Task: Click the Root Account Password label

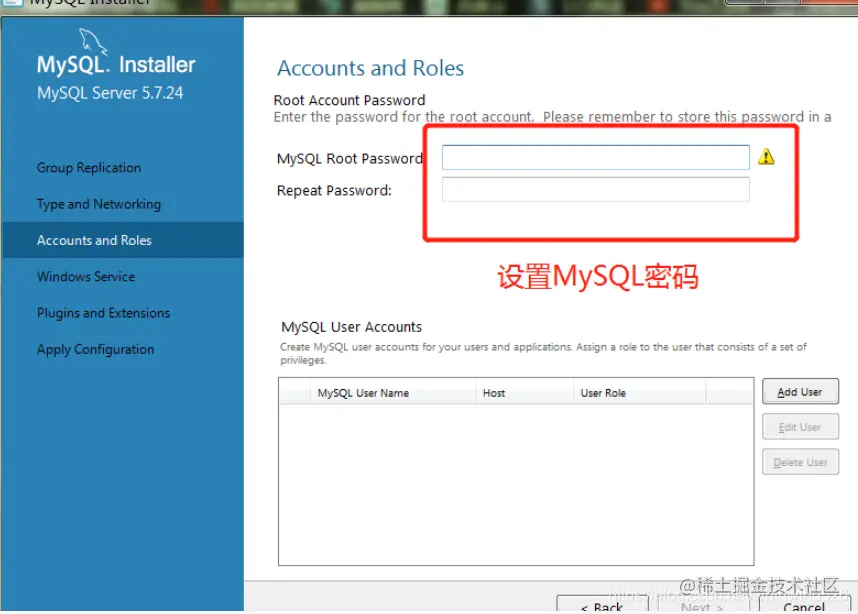Action: pyautogui.click(x=349, y=100)
